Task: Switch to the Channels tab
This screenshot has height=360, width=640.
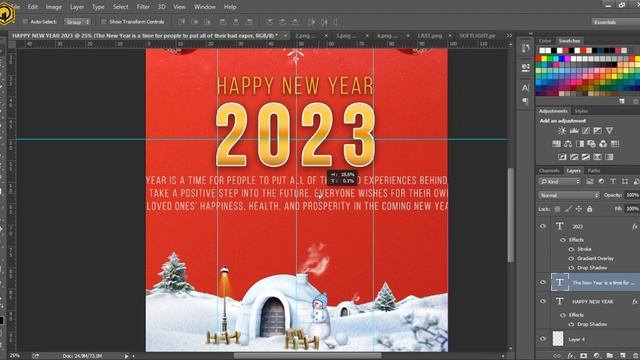Action: pos(549,171)
